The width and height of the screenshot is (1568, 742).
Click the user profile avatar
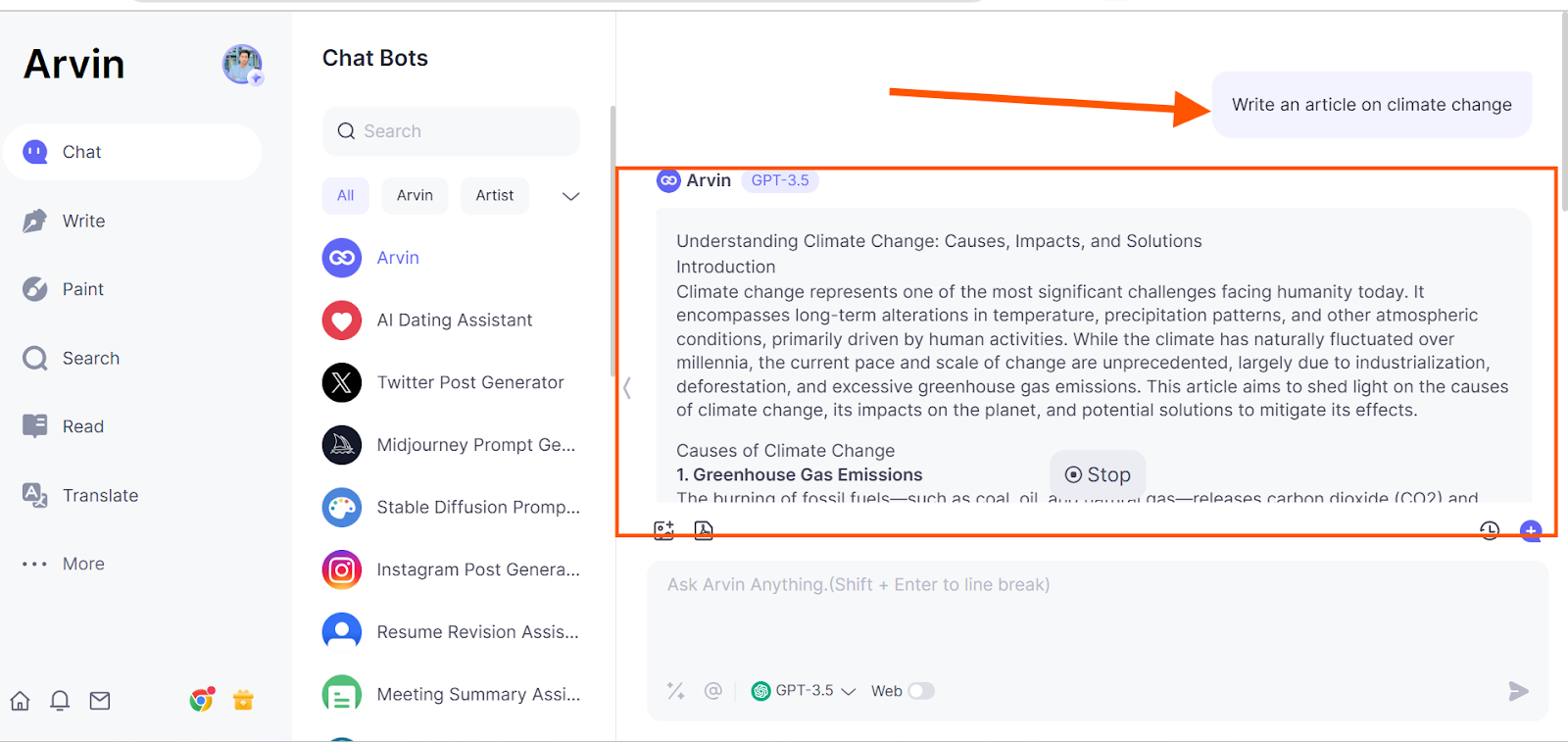click(x=242, y=65)
